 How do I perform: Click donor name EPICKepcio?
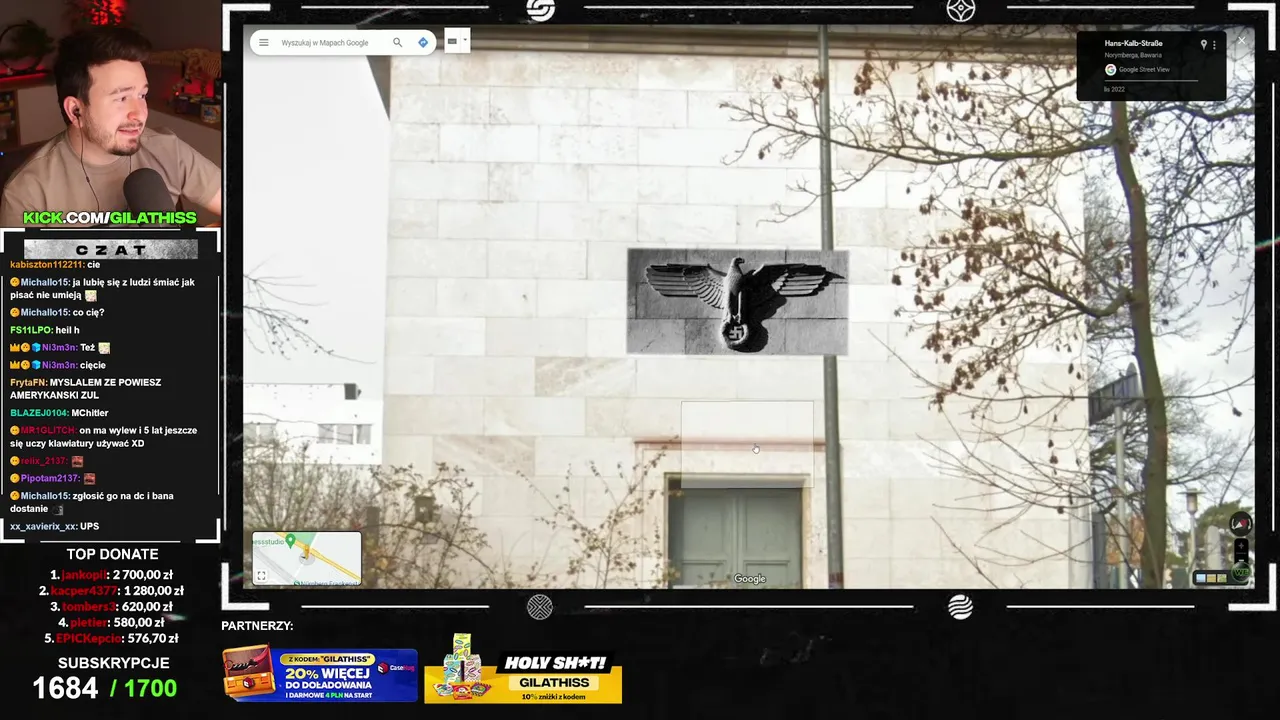89,639
